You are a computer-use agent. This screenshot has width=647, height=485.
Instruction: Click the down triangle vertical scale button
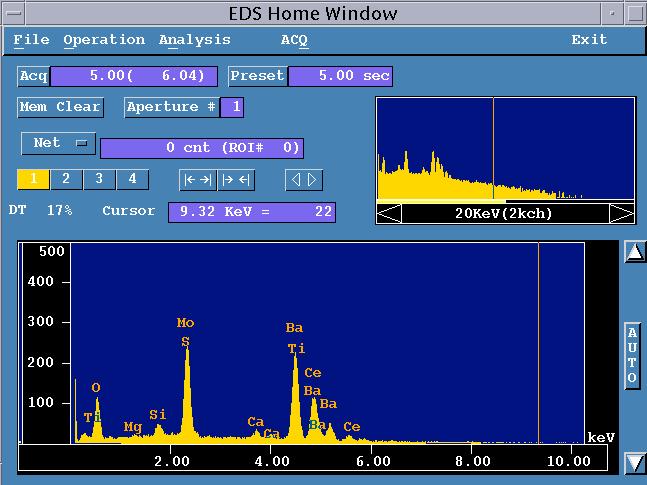pos(635,463)
